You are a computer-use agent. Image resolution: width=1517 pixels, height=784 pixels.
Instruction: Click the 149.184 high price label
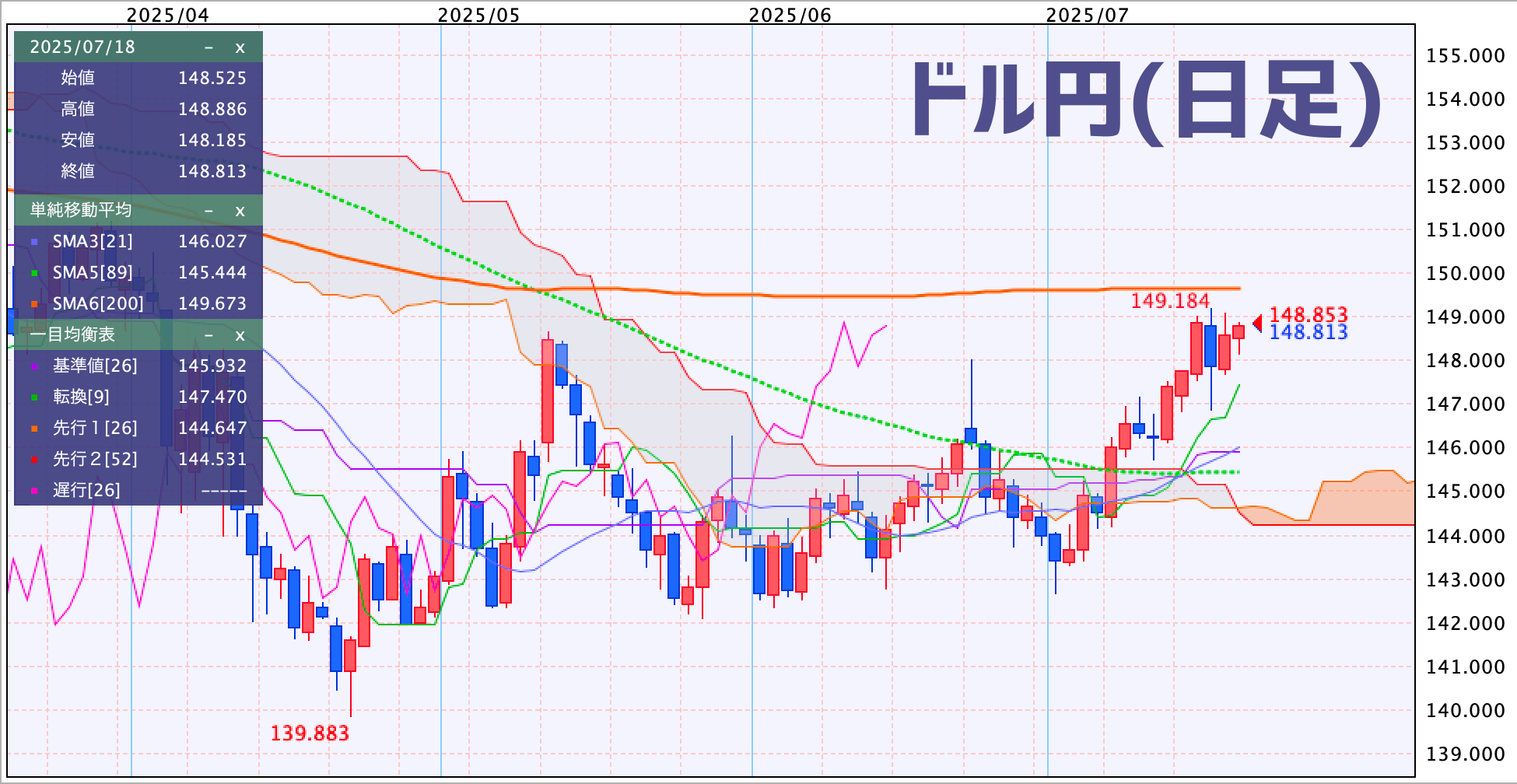pyautogui.click(x=1170, y=300)
